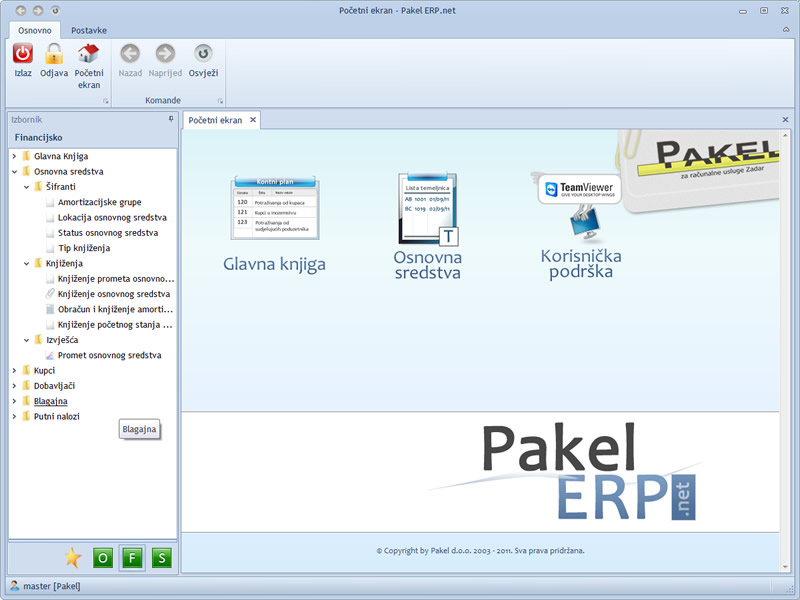Screen dimensions: 800x600
Task: Click the Dobavljači folder icon
Action: pos(27,386)
